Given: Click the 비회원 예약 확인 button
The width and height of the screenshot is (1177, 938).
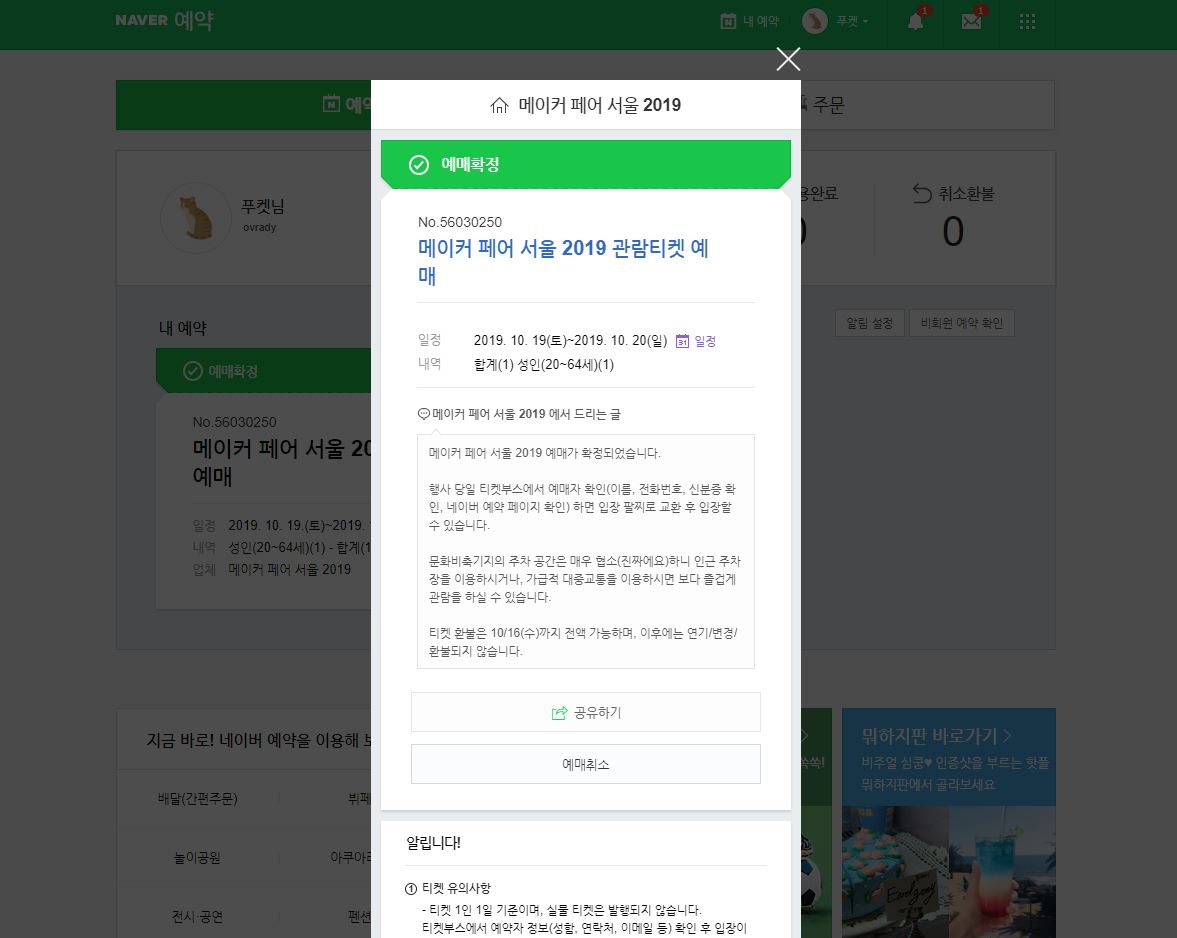Looking at the screenshot, I should coord(962,323).
